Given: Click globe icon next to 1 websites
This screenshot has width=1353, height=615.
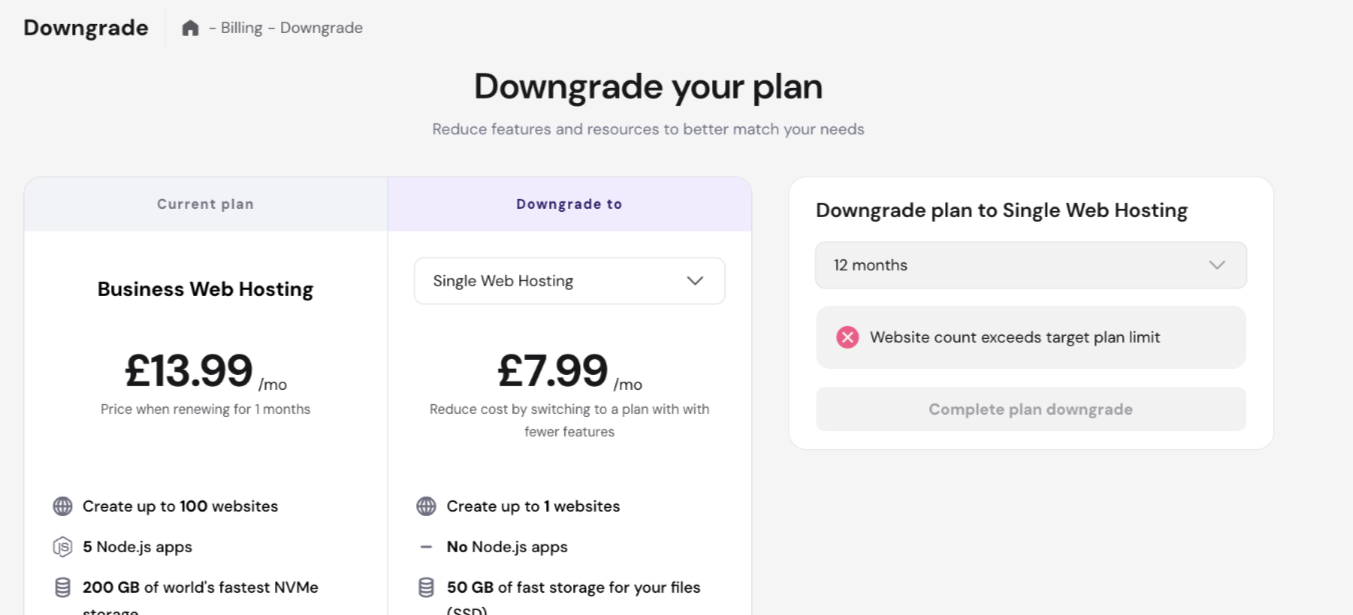Looking at the screenshot, I should point(426,506).
